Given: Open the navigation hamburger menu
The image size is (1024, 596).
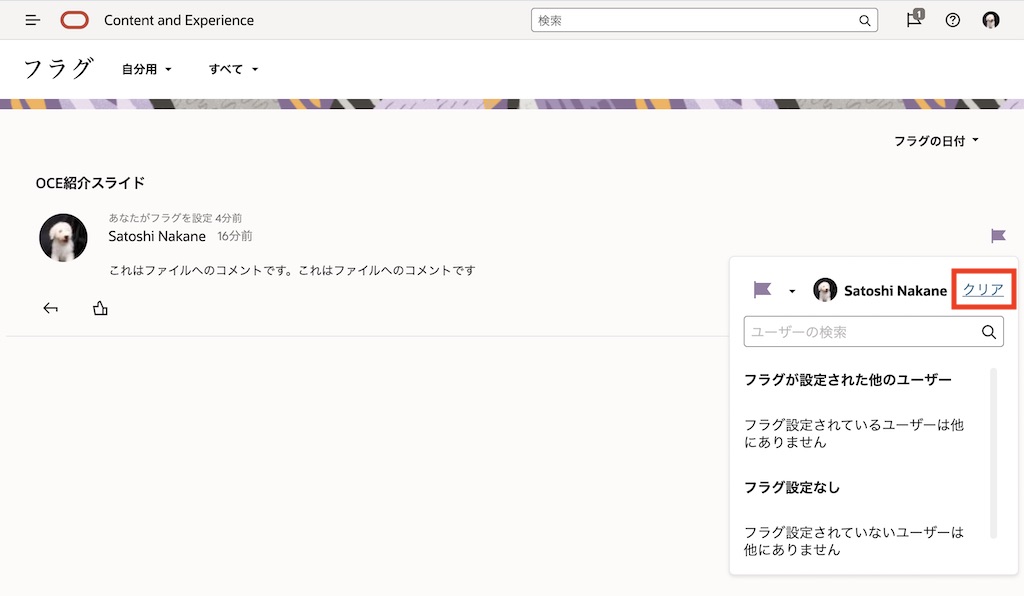Looking at the screenshot, I should pos(31,19).
